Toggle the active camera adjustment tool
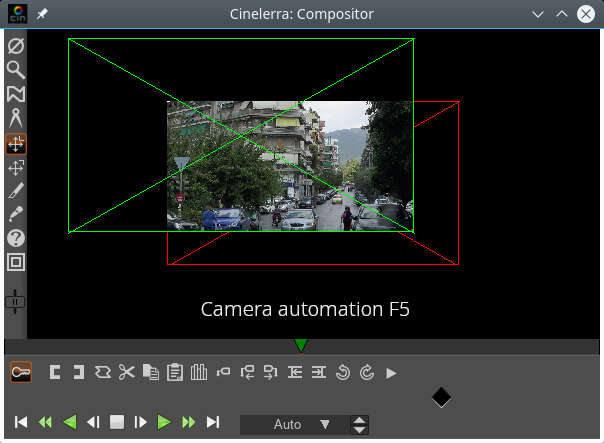This screenshot has width=604, height=443. [x=16, y=143]
